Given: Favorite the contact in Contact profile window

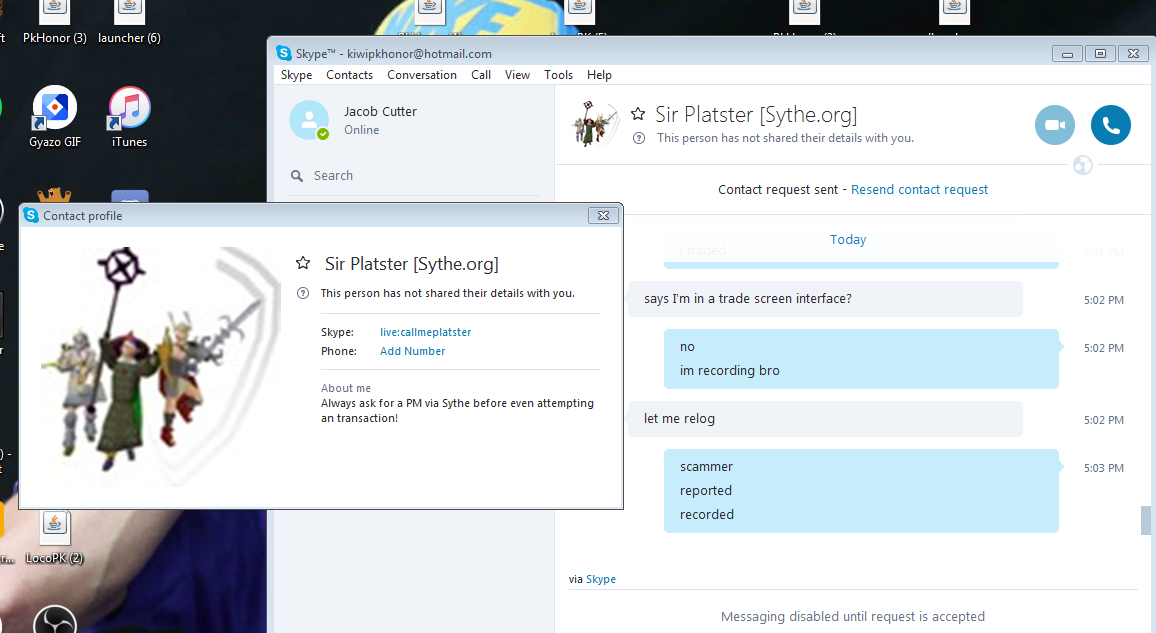Looking at the screenshot, I should [x=302, y=263].
